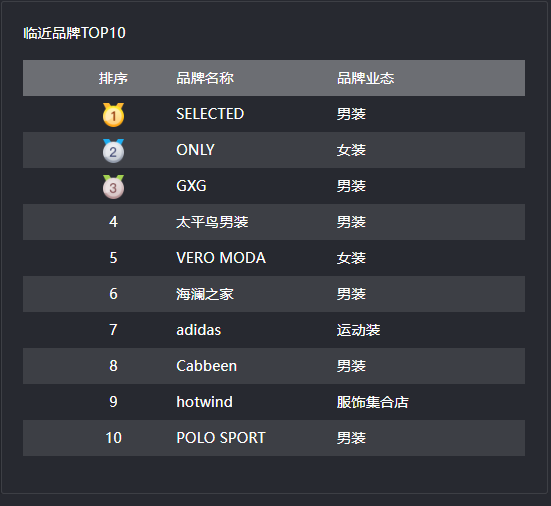The width and height of the screenshot is (551, 506).
Task: Open the Cabbeen brand entry
Action: pos(206,366)
